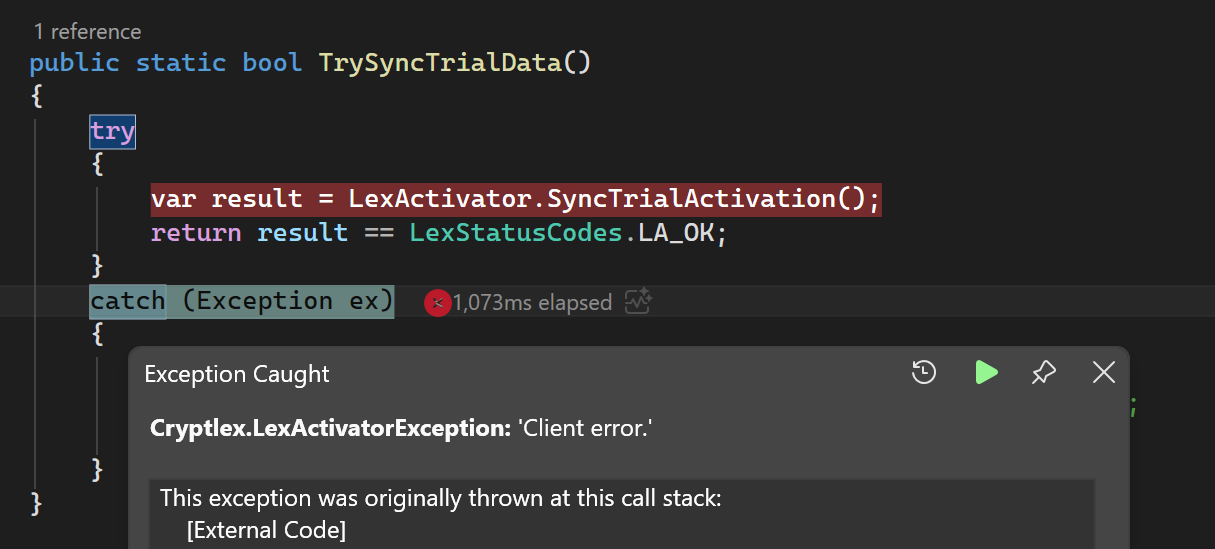Open the '1 reference' CodeLens link
The width and height of the screenshot is (1215, 549).
[x=87, y=32]
